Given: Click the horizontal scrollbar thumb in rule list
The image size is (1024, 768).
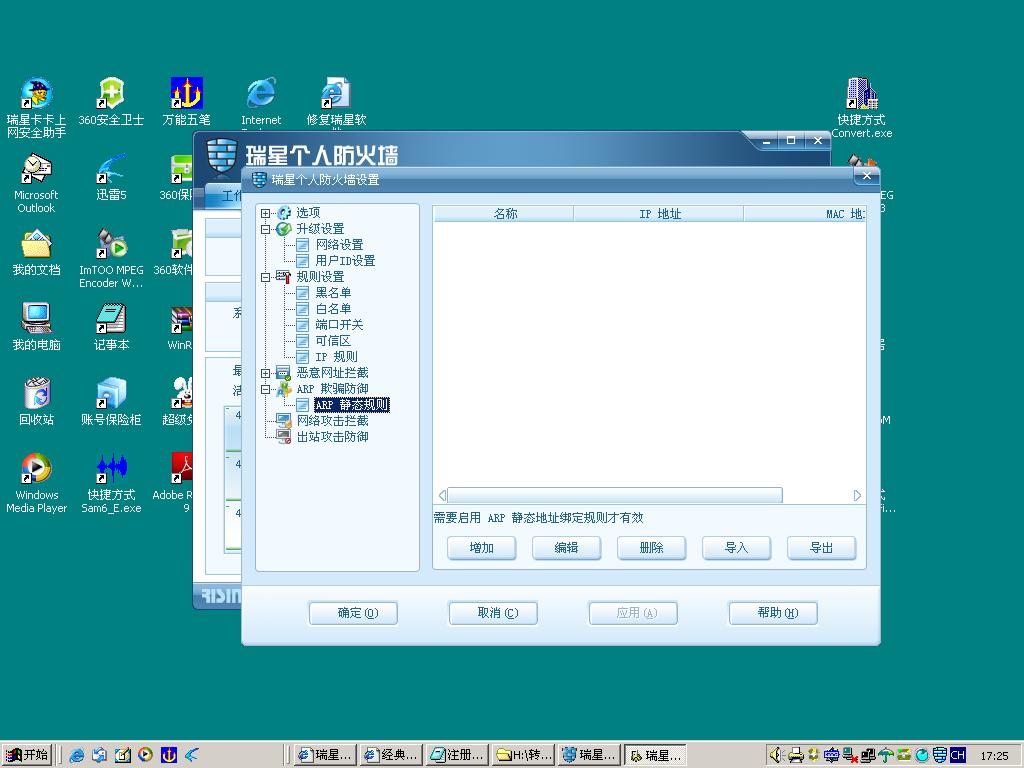Looking at the screenshot, I should (x=615, y=495).
